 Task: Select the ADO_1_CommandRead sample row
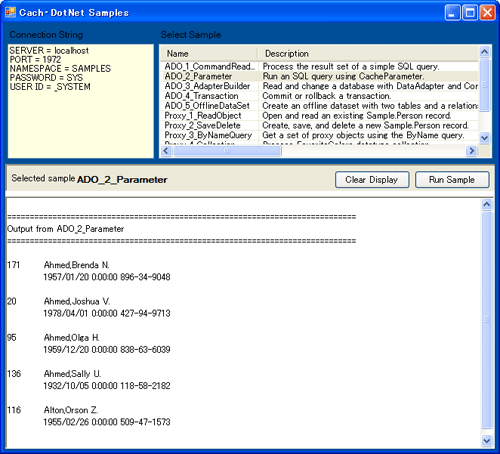(319, 66)
